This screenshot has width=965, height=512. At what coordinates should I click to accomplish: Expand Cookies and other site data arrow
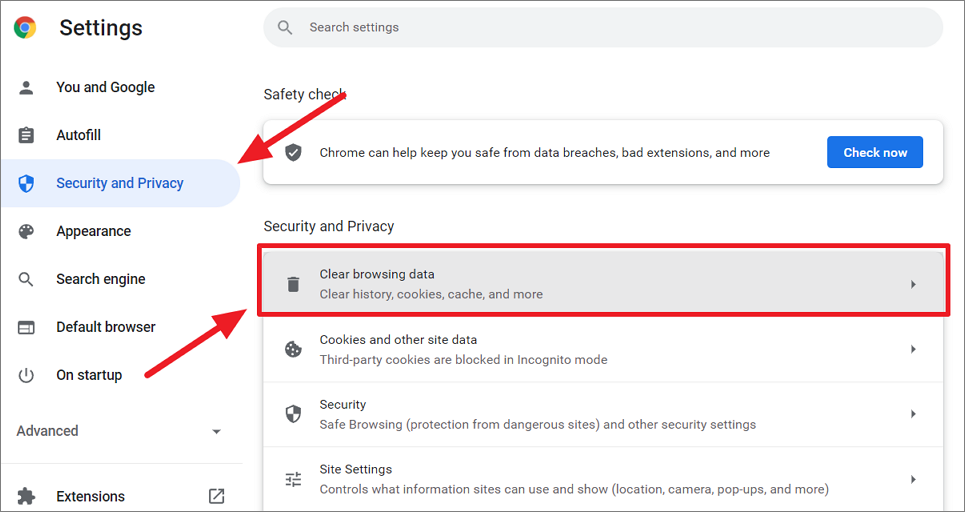pos(912,350)
